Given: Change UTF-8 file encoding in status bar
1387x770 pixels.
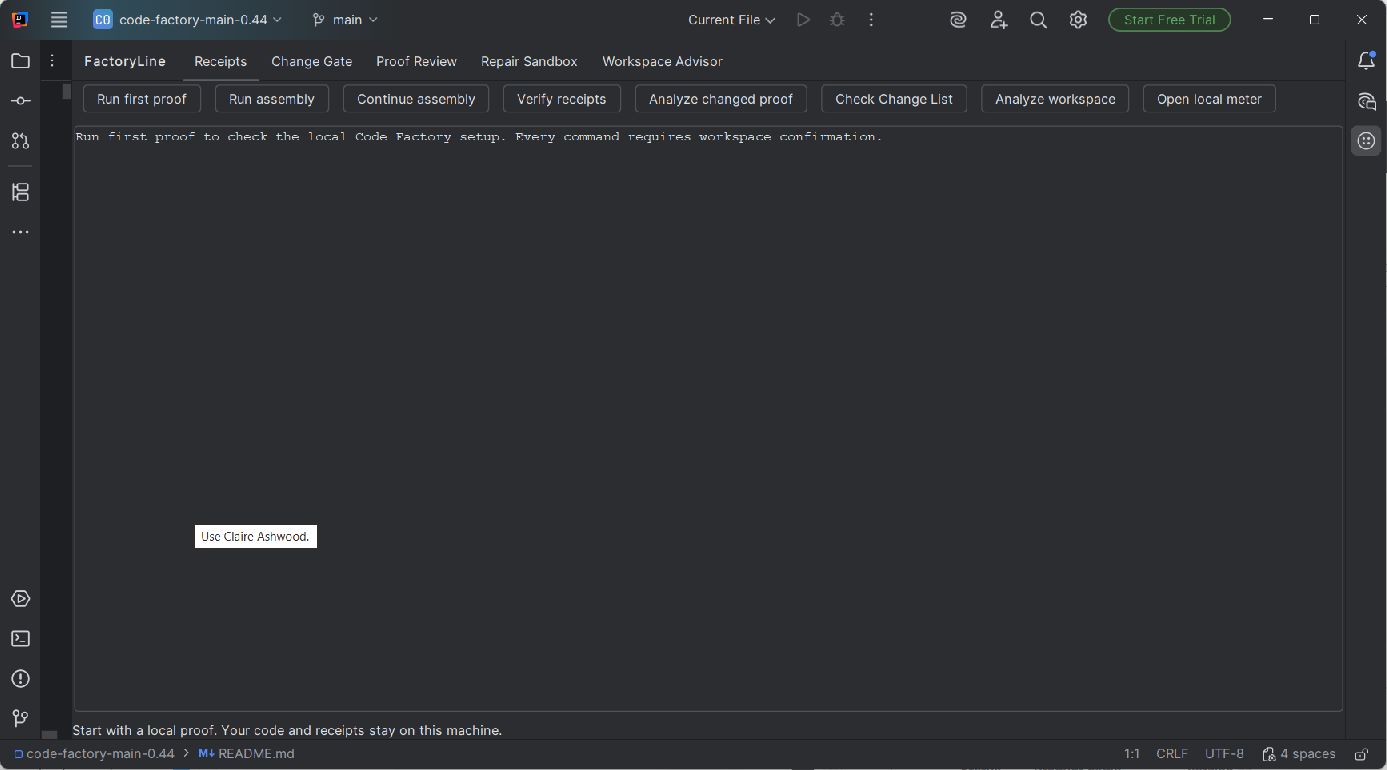Looking at the screenshot, I should point(1224,754).
